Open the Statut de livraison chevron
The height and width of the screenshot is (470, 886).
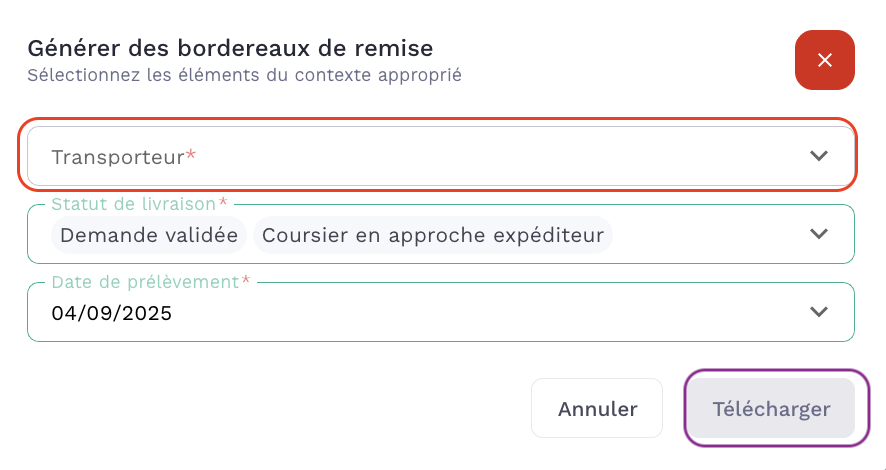point(819,234)
